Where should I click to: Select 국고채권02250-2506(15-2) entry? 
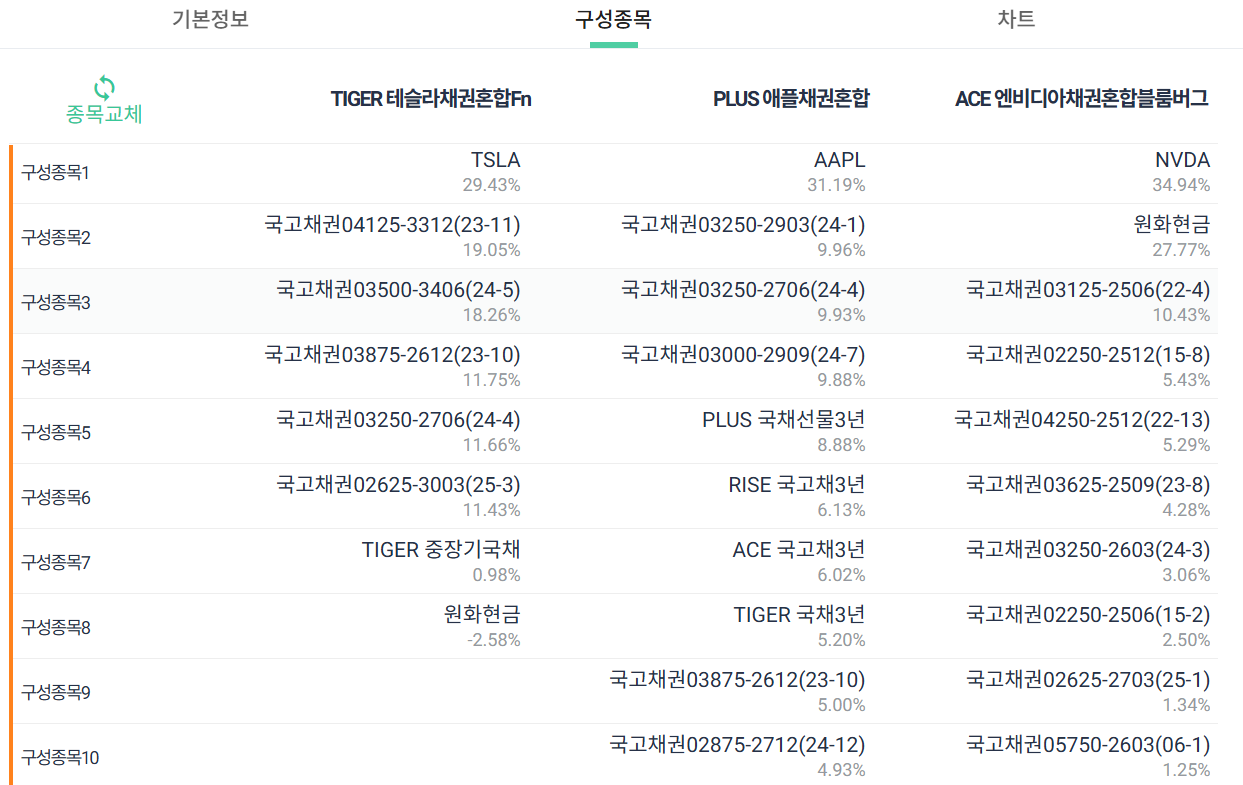point(1088,615)
